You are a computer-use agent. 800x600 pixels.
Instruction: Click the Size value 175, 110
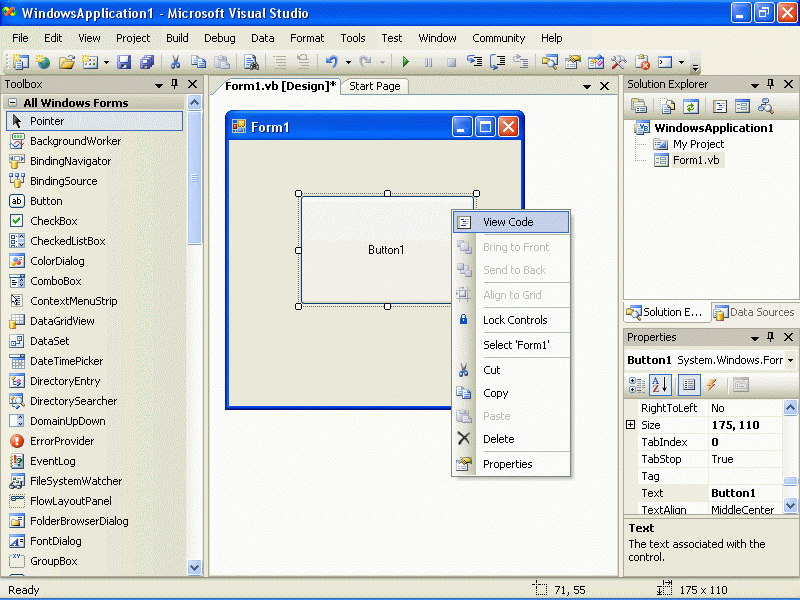pos(745,424)
